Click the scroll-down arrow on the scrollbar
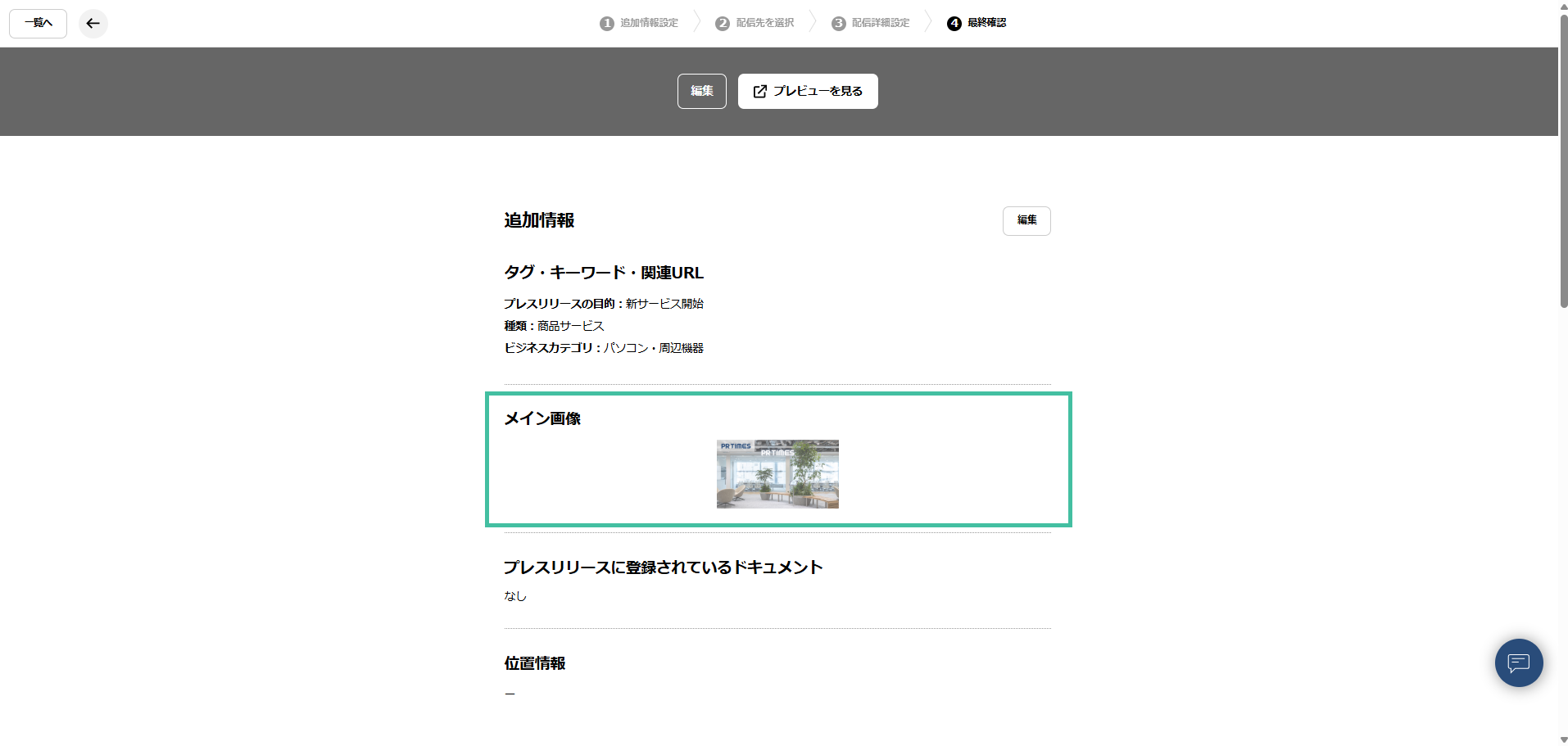Viewport: 1568px width, 746px height. [1561, 738]
